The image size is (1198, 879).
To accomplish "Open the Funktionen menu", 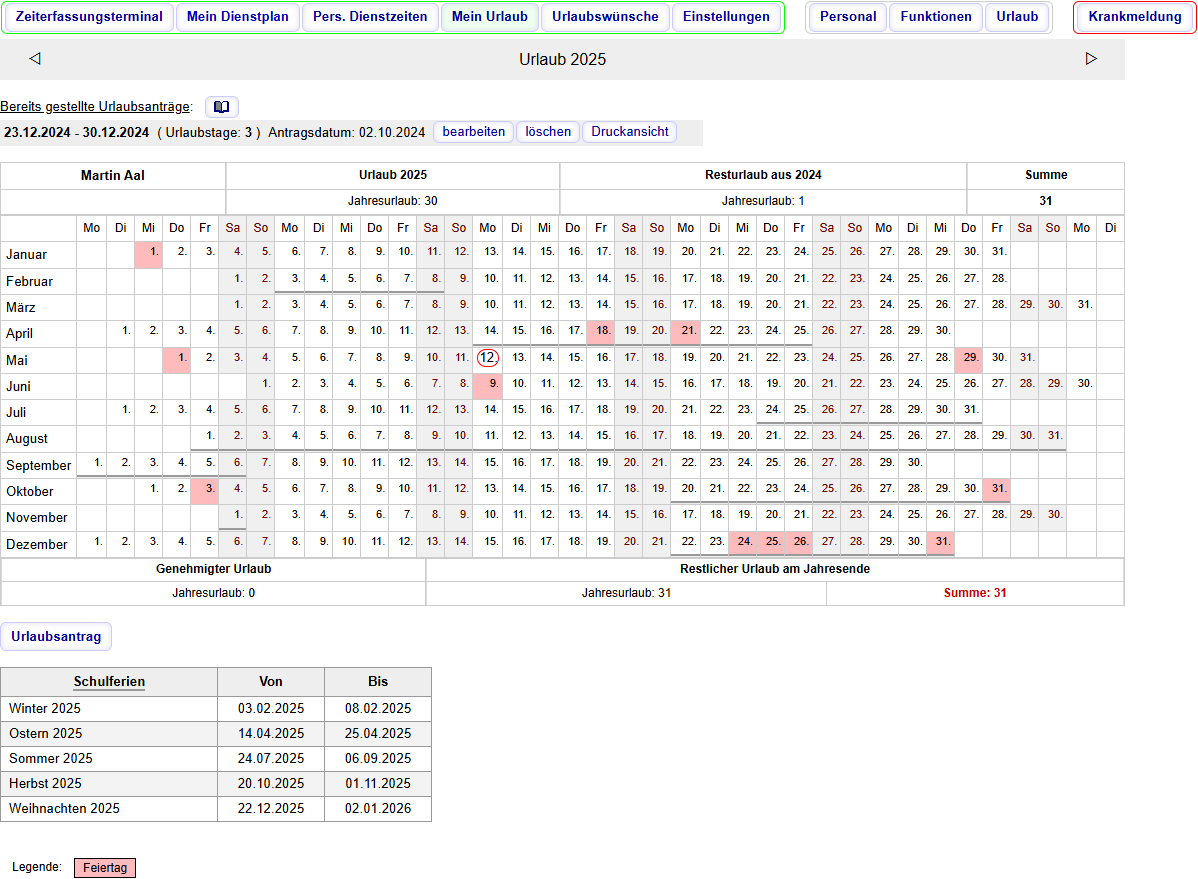I will (935, 17).
